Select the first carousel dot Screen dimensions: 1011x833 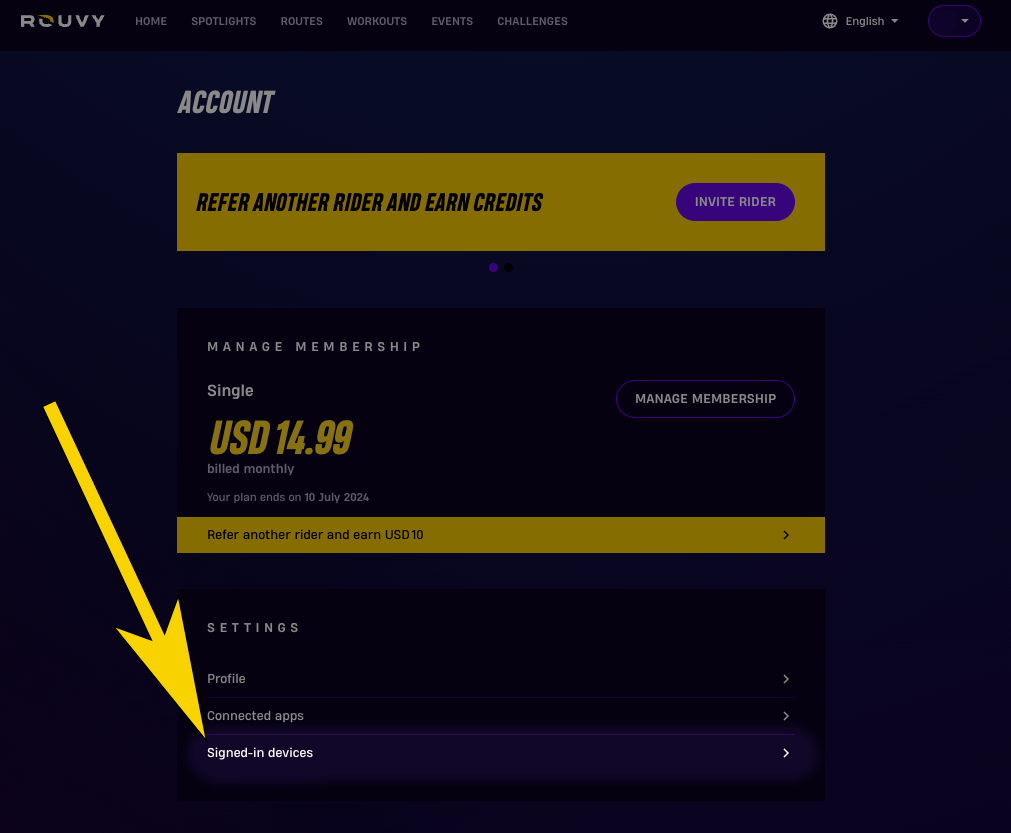coord(493,268)
